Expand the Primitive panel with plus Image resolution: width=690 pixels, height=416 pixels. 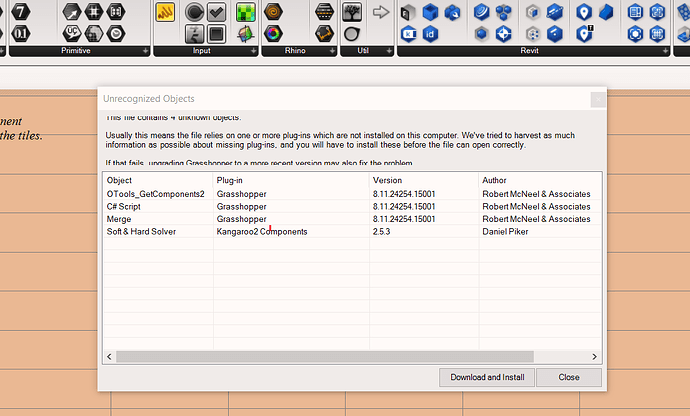pyautogui.click(x=145, y=51)
